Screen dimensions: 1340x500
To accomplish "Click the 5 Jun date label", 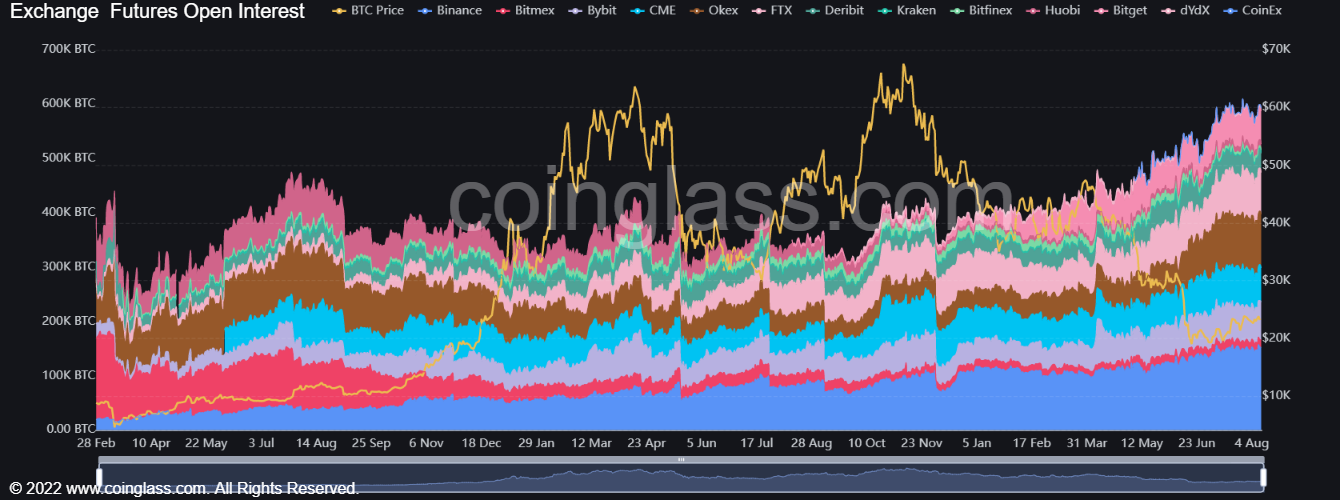I will click(702, 443).
